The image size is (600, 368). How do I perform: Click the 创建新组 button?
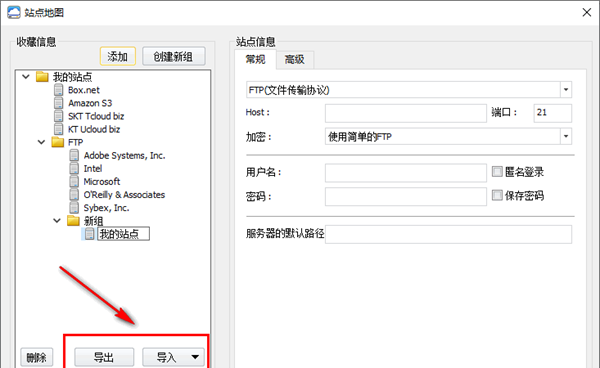click(x=173, y=57)
